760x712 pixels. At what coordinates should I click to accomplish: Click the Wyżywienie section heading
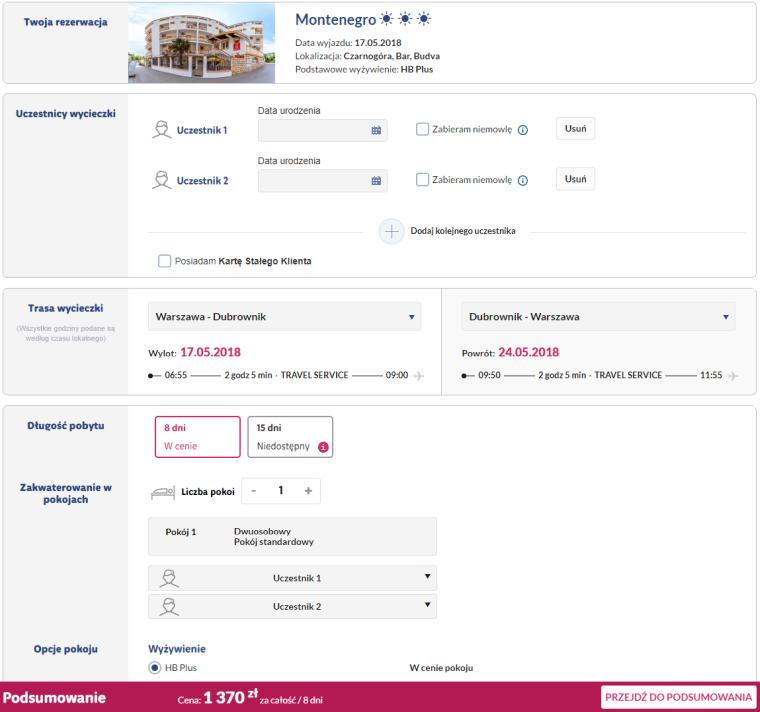click(177, 649)
